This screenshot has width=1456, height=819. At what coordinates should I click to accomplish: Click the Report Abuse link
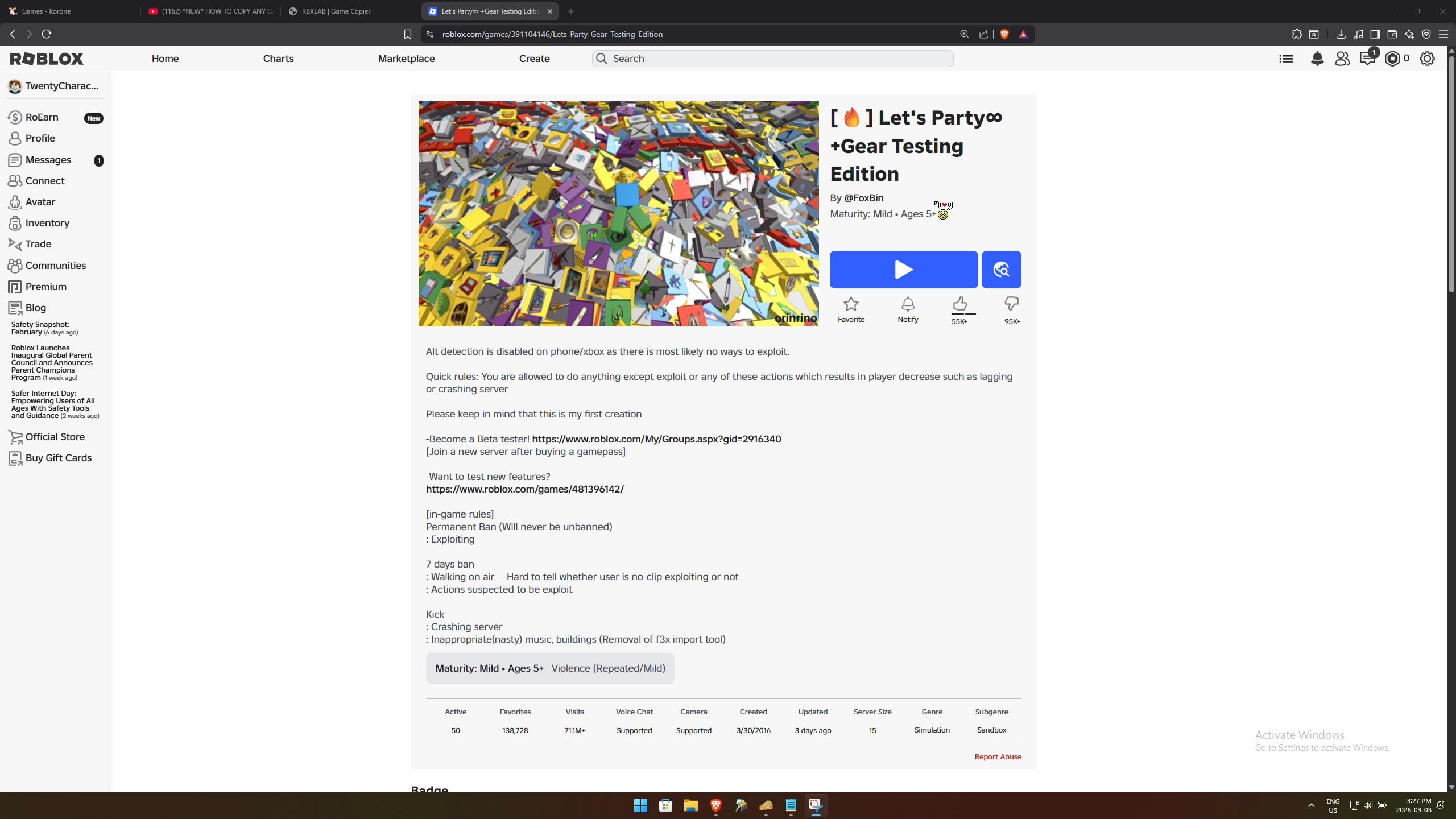[x=998, y=756]
